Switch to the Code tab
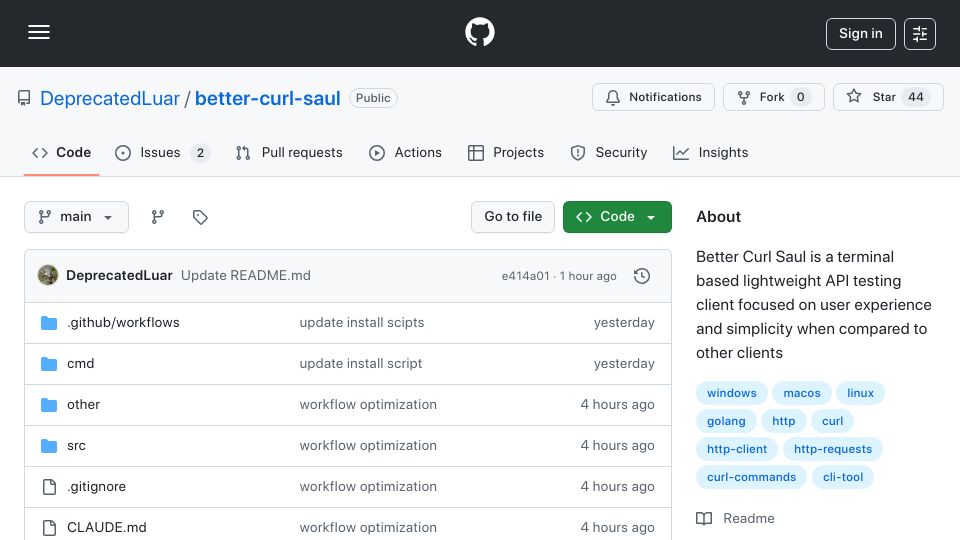This screenshot has width=960, height=540. pos(61,152)
